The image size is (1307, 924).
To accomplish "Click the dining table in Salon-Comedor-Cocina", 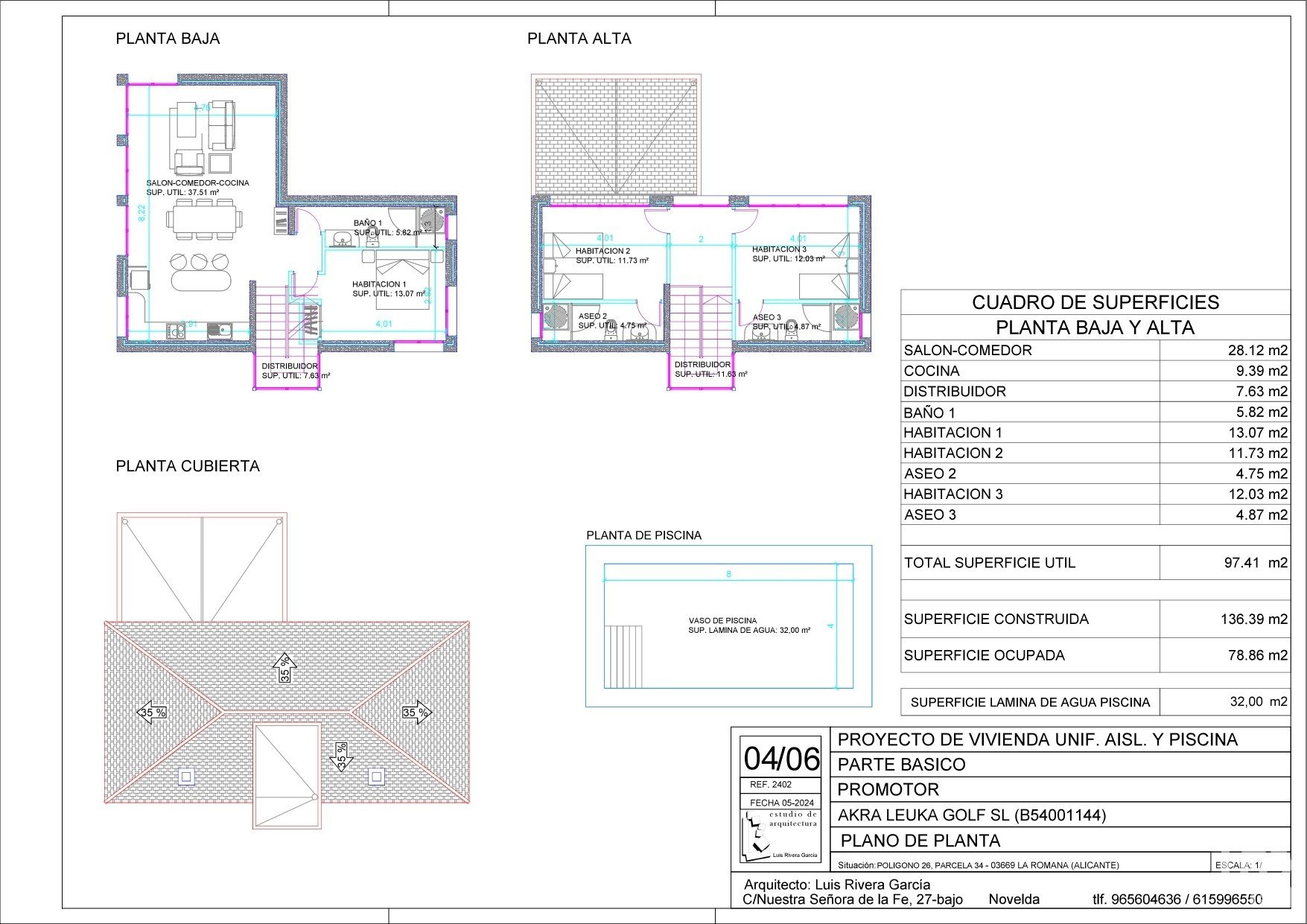I will 204,219.
